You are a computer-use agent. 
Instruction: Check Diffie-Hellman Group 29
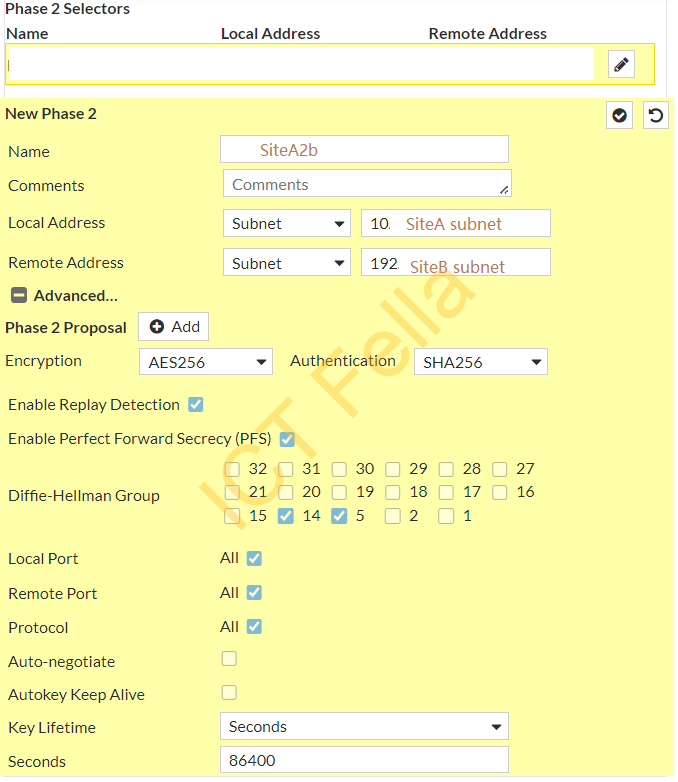tap(393, 469)
